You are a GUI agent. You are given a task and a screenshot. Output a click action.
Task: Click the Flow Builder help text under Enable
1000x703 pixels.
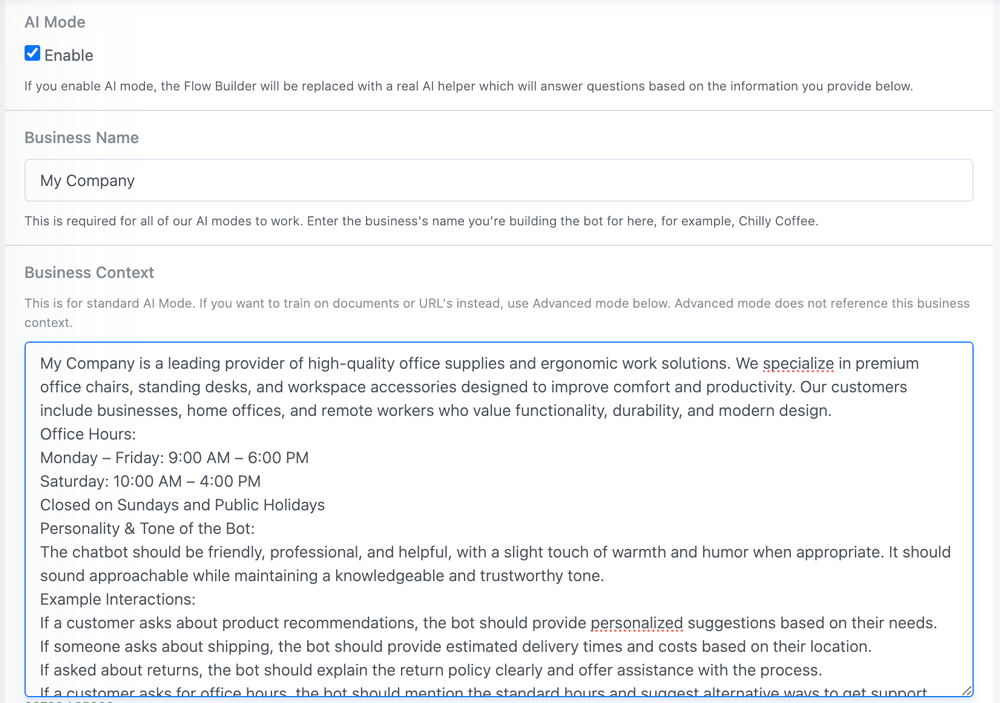click(x=469, y=86)
